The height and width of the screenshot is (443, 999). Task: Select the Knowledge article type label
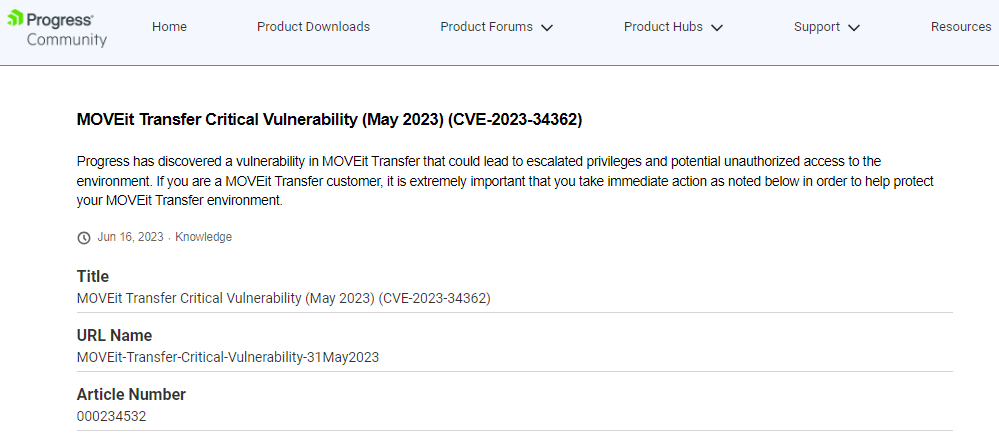(203, 237)
